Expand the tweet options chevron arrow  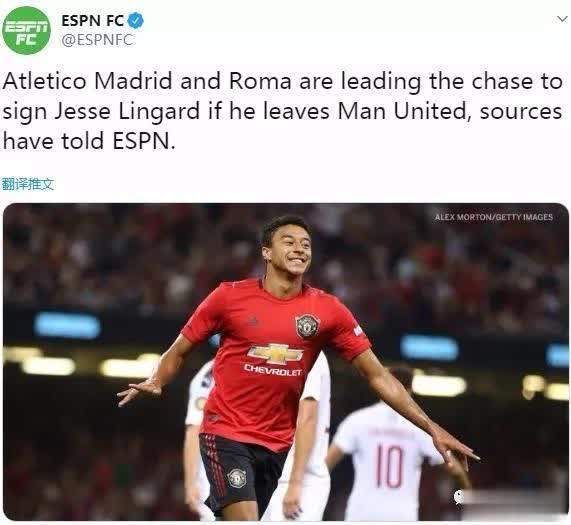coord(563,19)
